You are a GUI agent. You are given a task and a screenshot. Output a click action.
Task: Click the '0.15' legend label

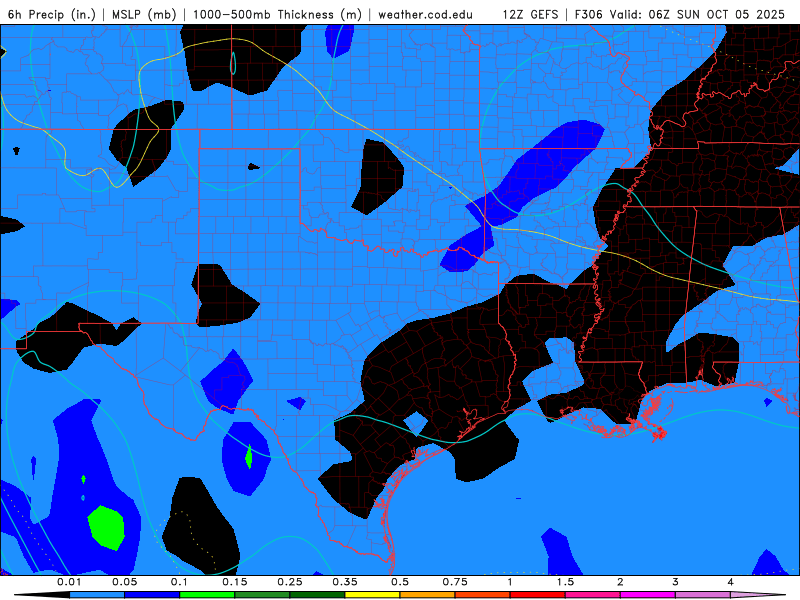click(235, 582)
